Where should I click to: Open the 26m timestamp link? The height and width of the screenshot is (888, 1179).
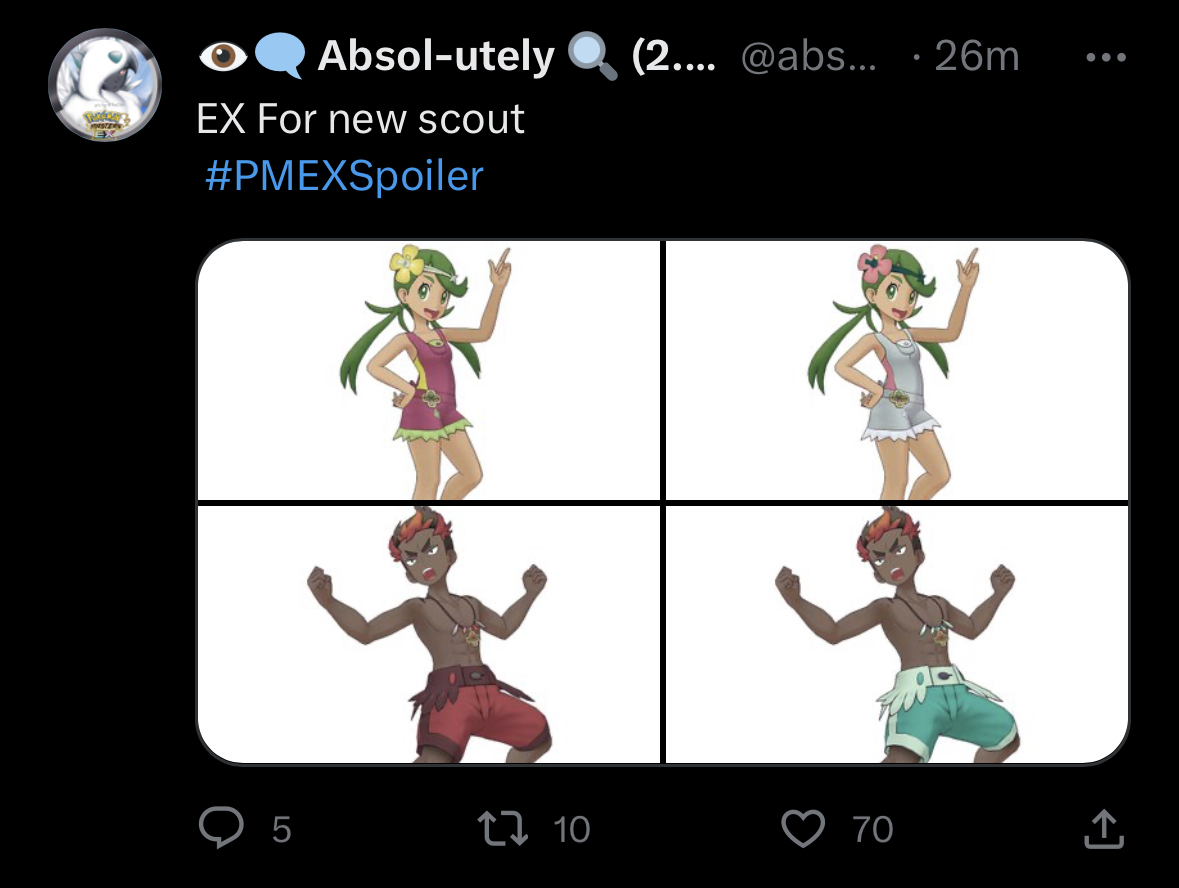976,58
